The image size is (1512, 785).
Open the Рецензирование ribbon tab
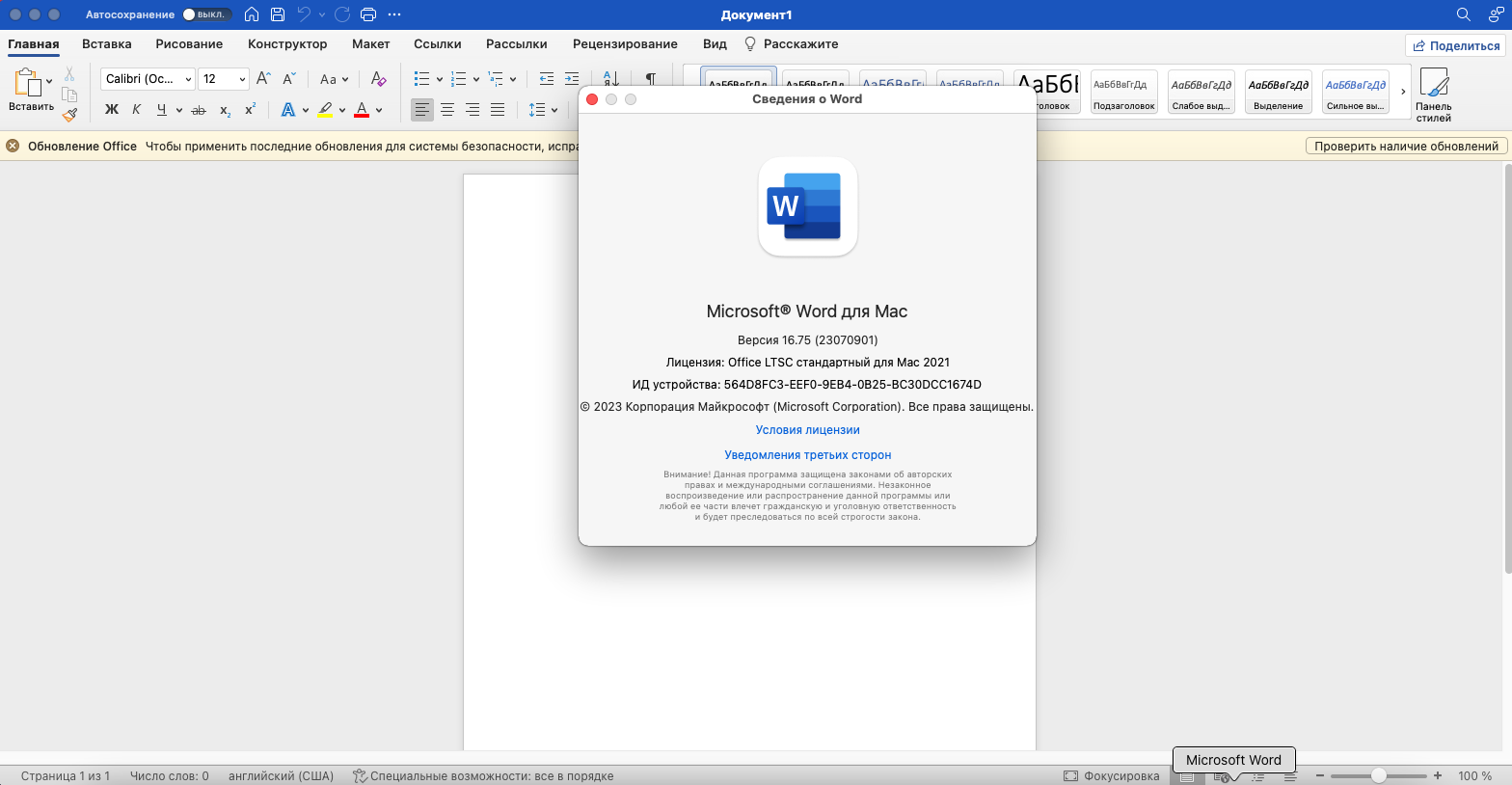(625, 44)
